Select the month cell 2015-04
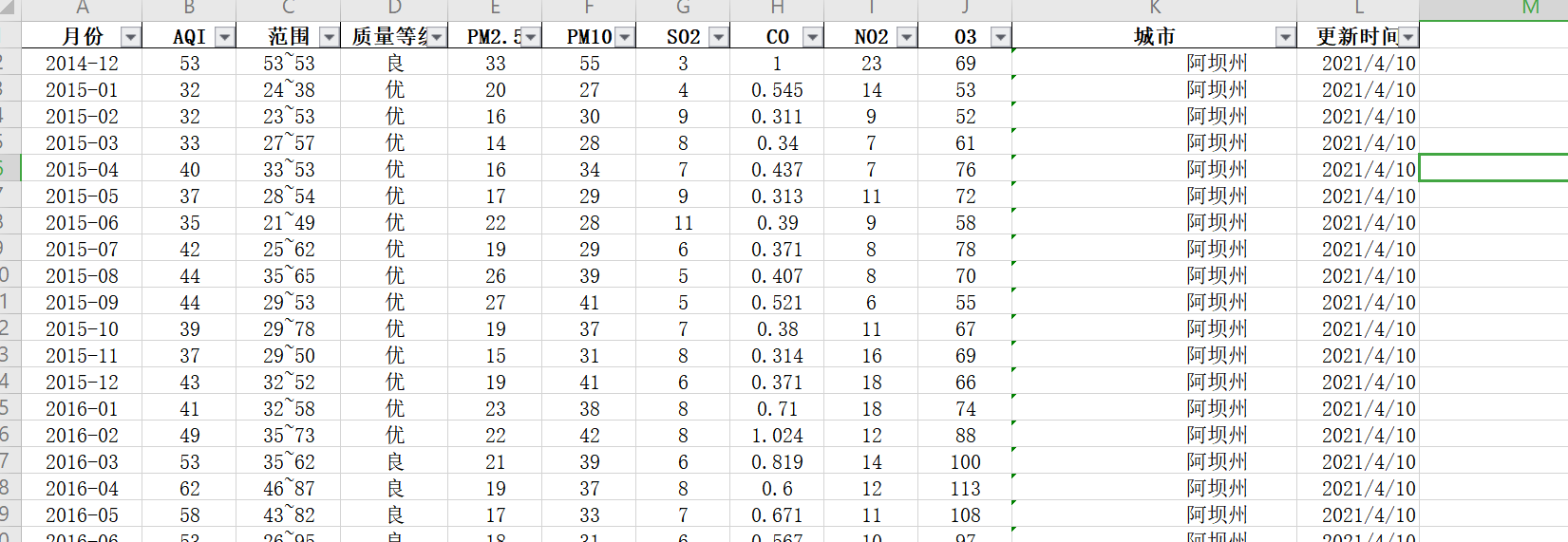 click(x=83, y=170)
